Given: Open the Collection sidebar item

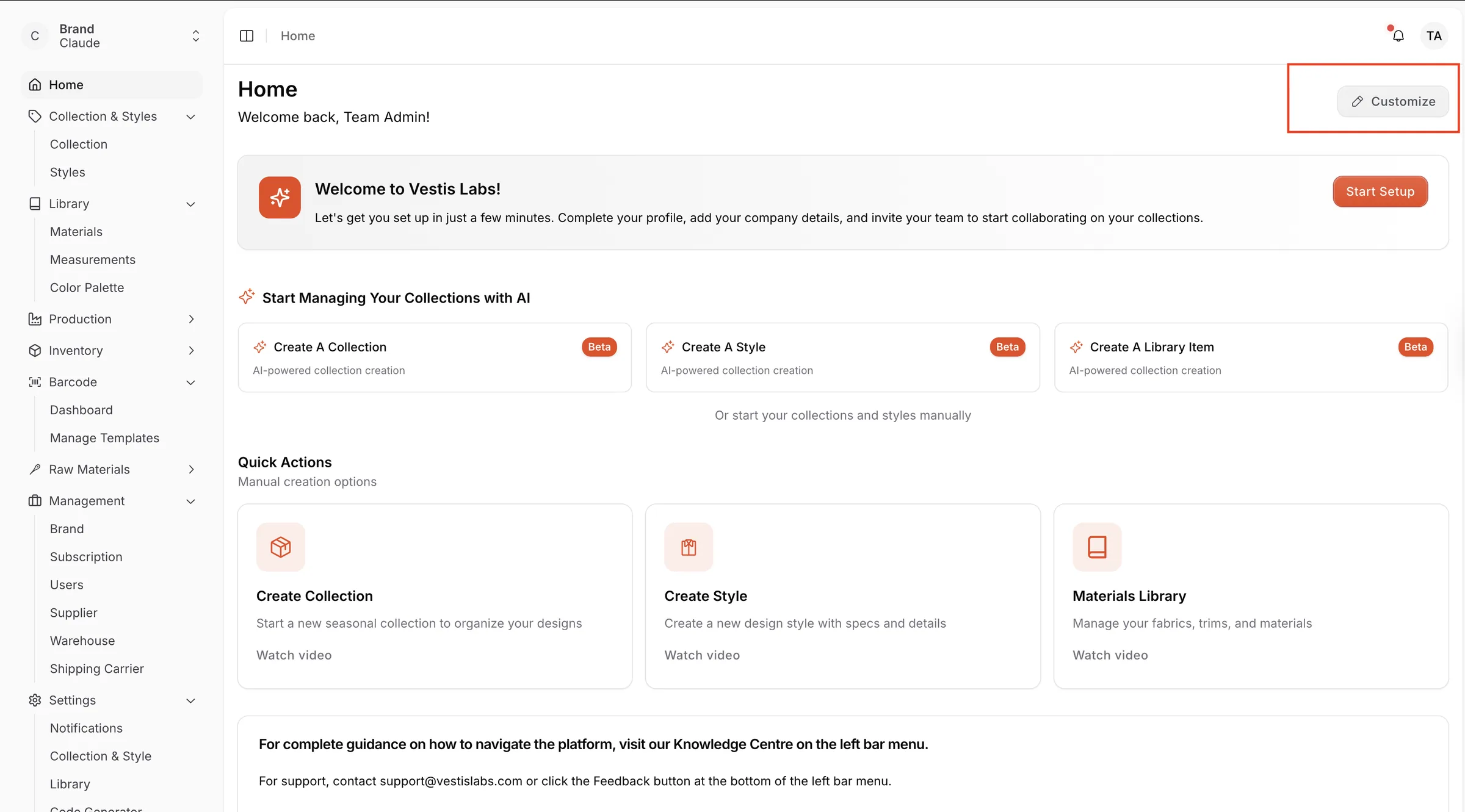Looking at the screenshot, I should [x=79, y=144].
